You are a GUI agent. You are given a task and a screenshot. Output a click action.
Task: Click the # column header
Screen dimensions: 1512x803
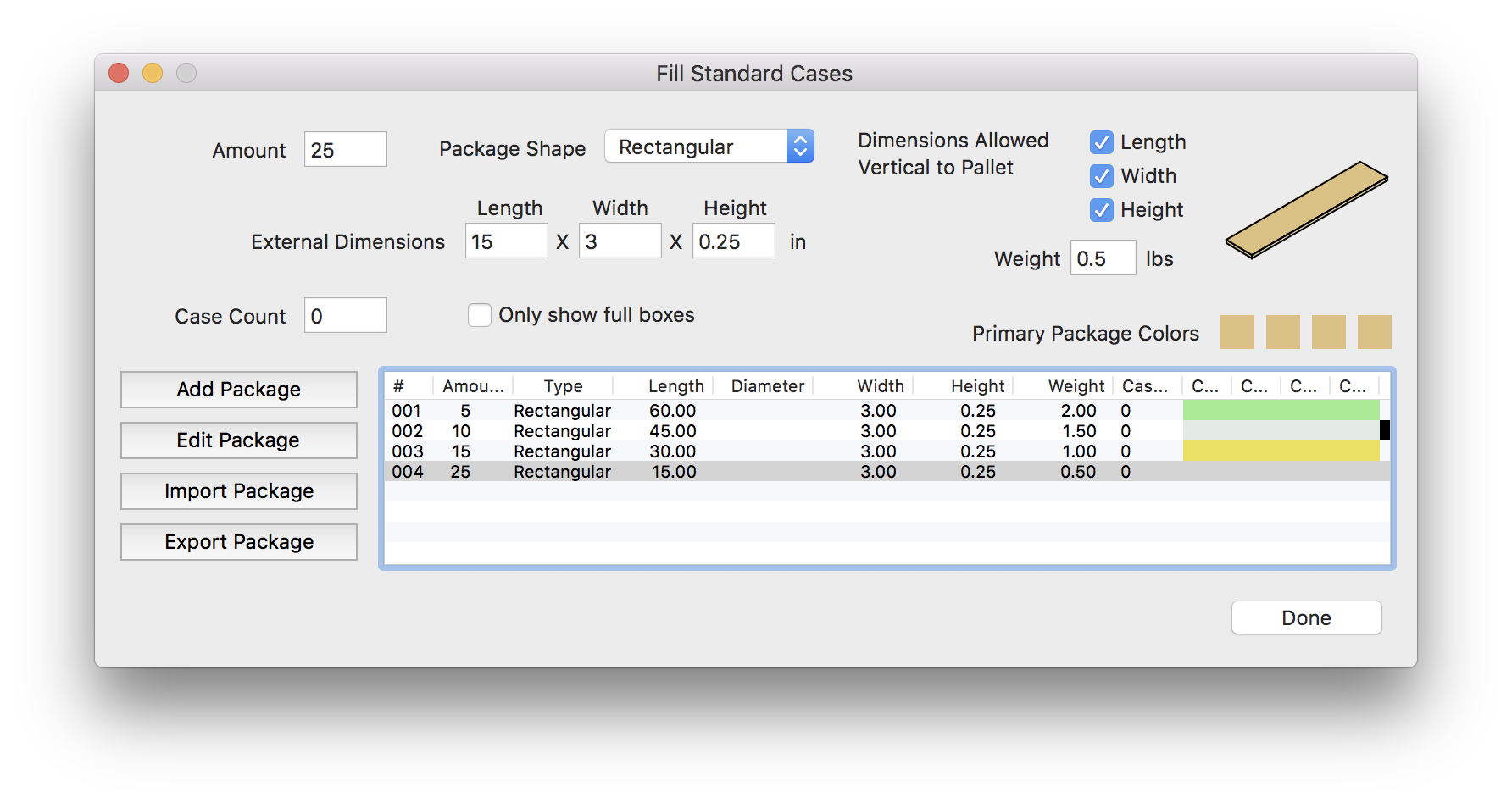coord(409,386)
